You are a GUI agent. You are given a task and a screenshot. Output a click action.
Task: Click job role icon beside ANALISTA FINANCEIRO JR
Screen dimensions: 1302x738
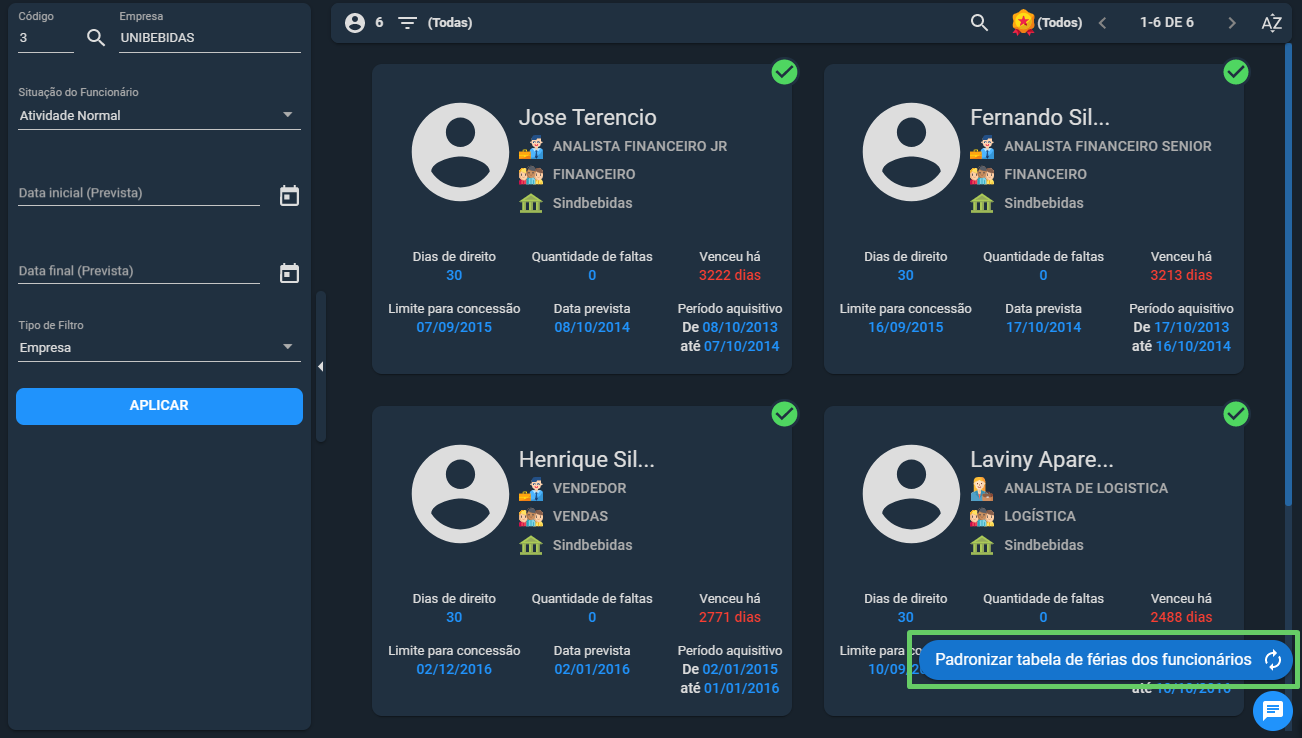531,147
